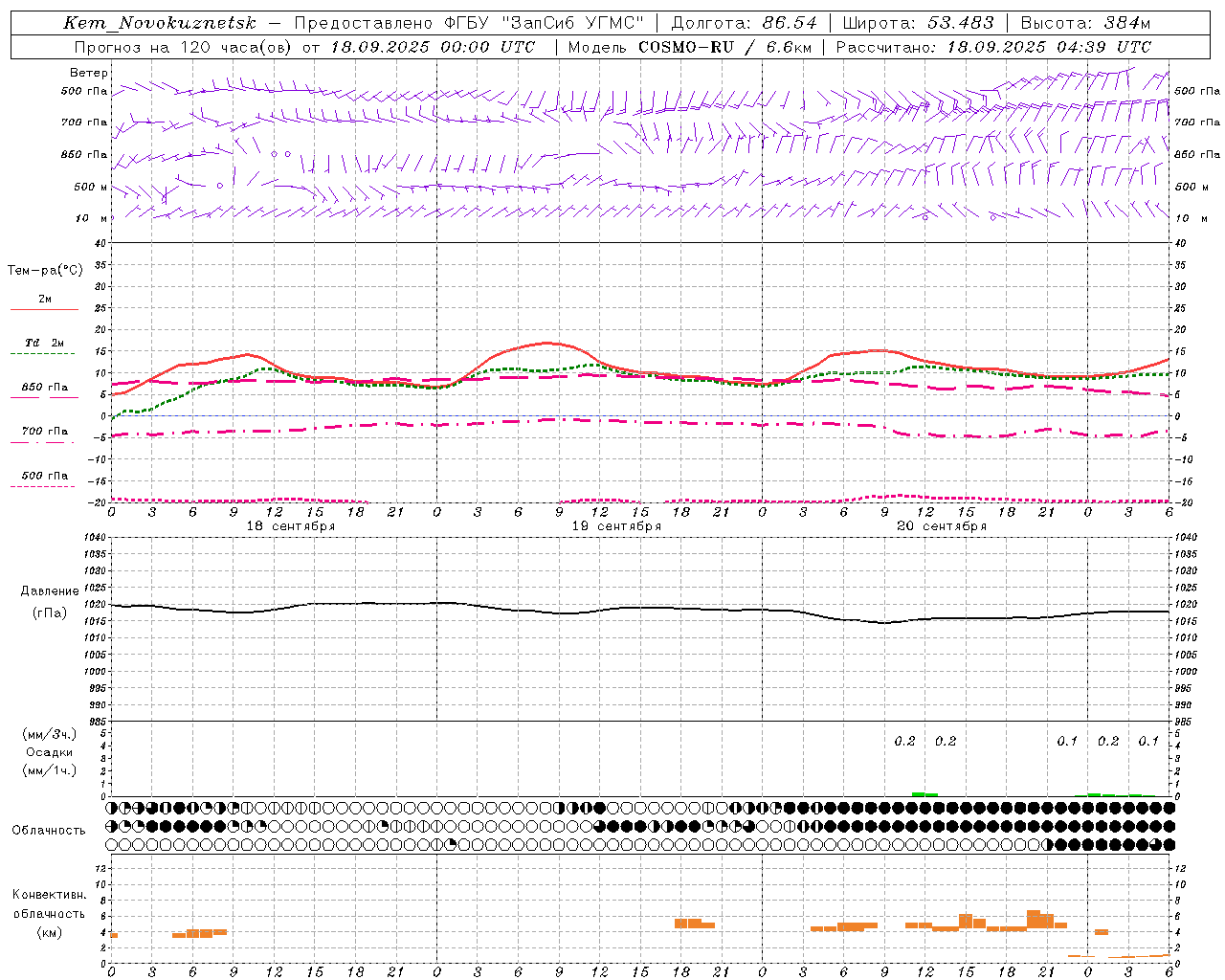Click the 'Ветер' wind panel label
The image size is (1225, 980).
[x=88, y=73]
